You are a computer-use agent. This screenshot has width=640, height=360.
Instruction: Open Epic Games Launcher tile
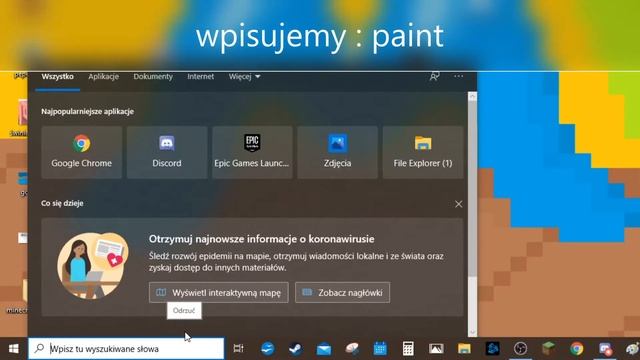[252, 152]
